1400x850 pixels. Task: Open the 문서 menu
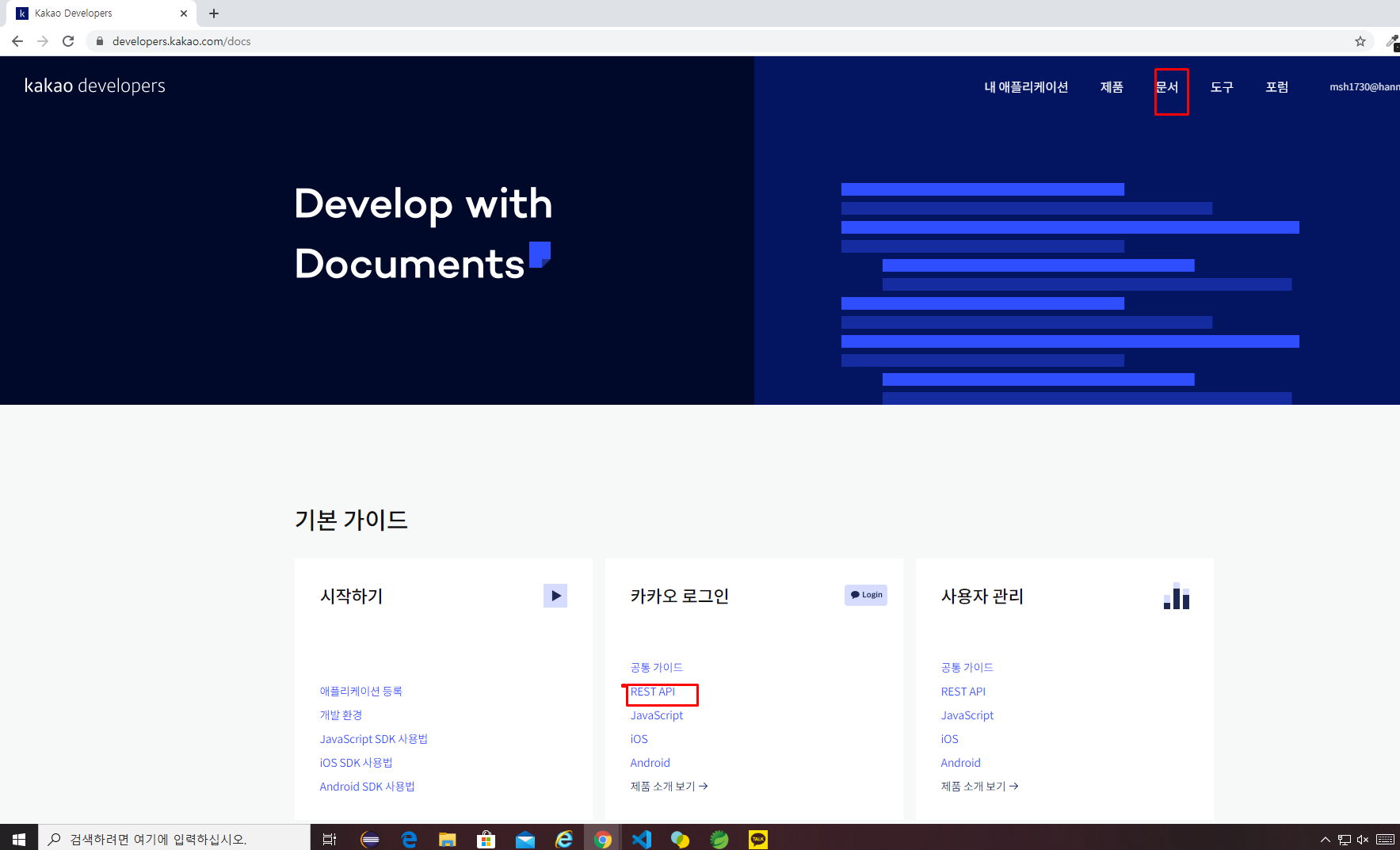tap(1167, 87)
